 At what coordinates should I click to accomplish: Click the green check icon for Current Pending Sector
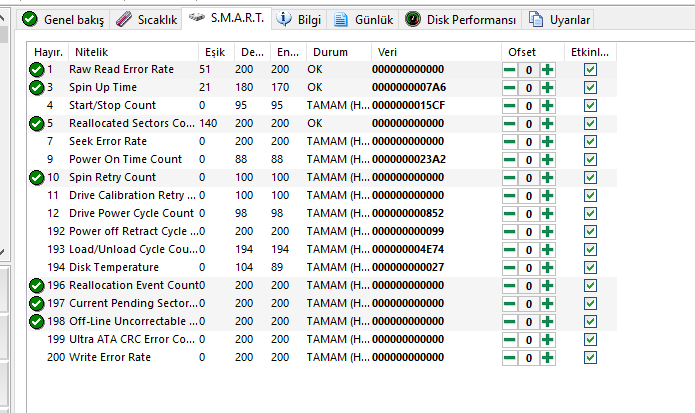tap(36, 304)
